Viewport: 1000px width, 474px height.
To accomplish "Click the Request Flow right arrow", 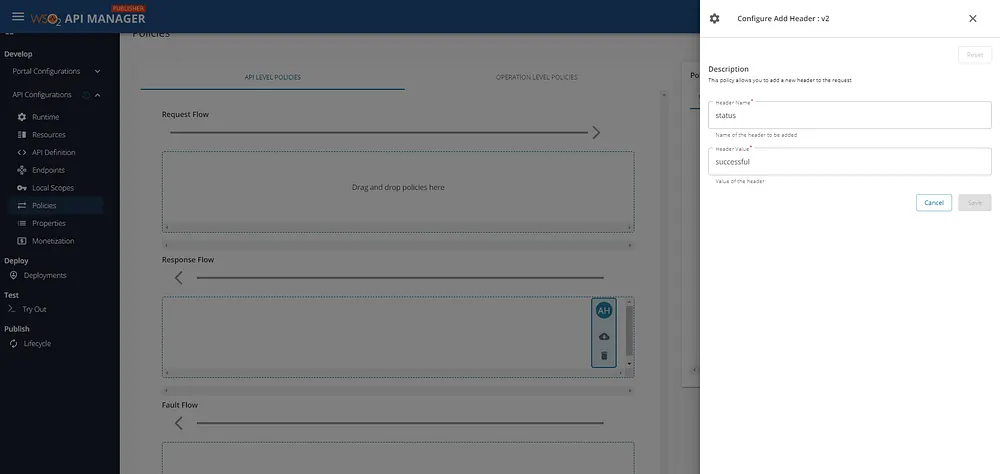I will click(x=596, y=132).
